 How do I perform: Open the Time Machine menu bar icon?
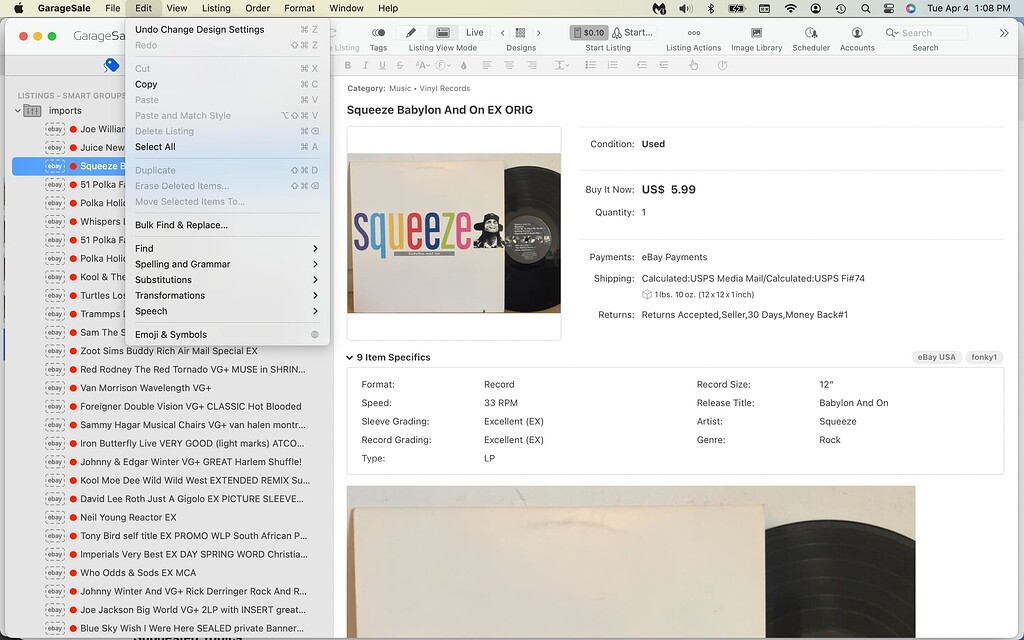(840, 8)
